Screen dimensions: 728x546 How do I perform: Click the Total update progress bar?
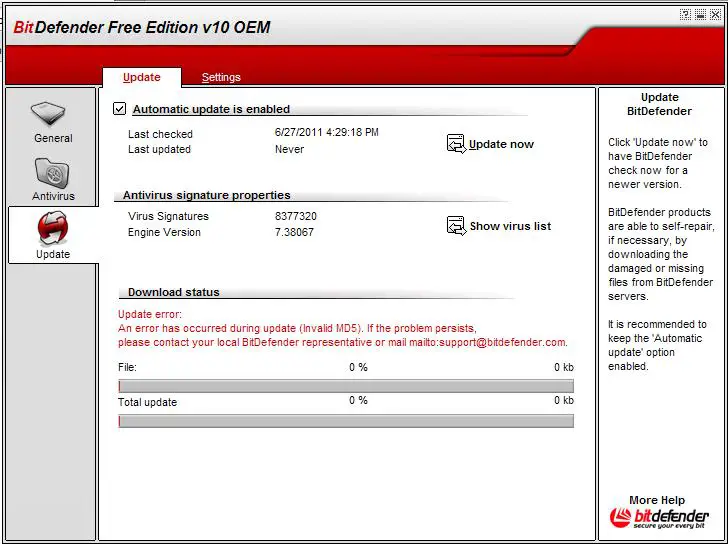click(346, 421)
